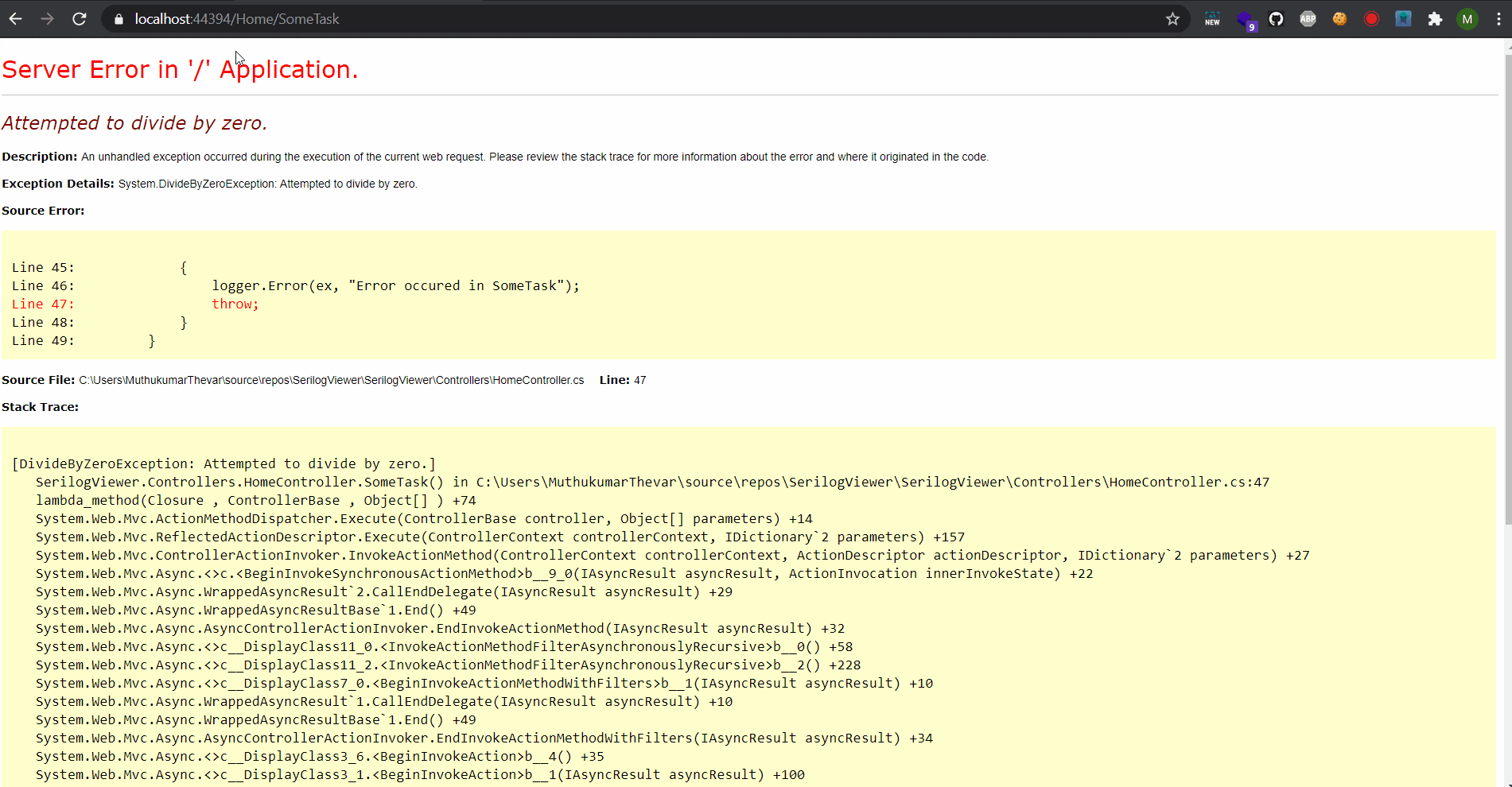Click the red "throw;" statement on Line 47
The width and height of the screenshot is (1512, 787).
point(235,304)
